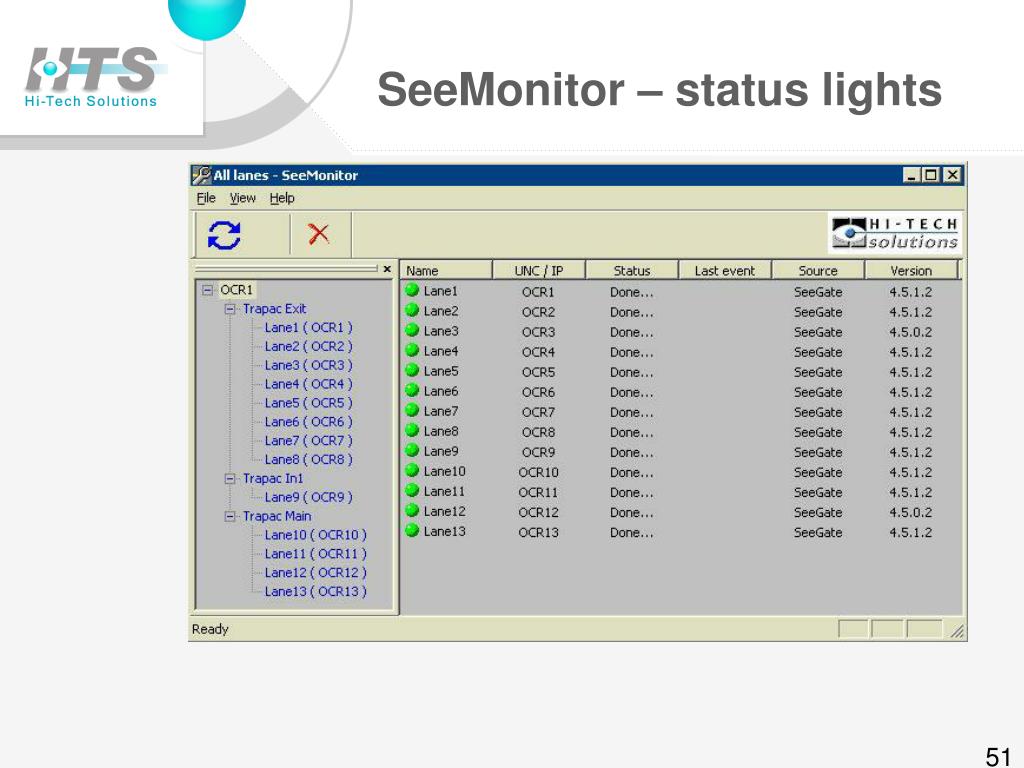Select Lane13 ( OCR13 ) in the tree
This screenshot has height=768, width=1024.
coord(315,592)
